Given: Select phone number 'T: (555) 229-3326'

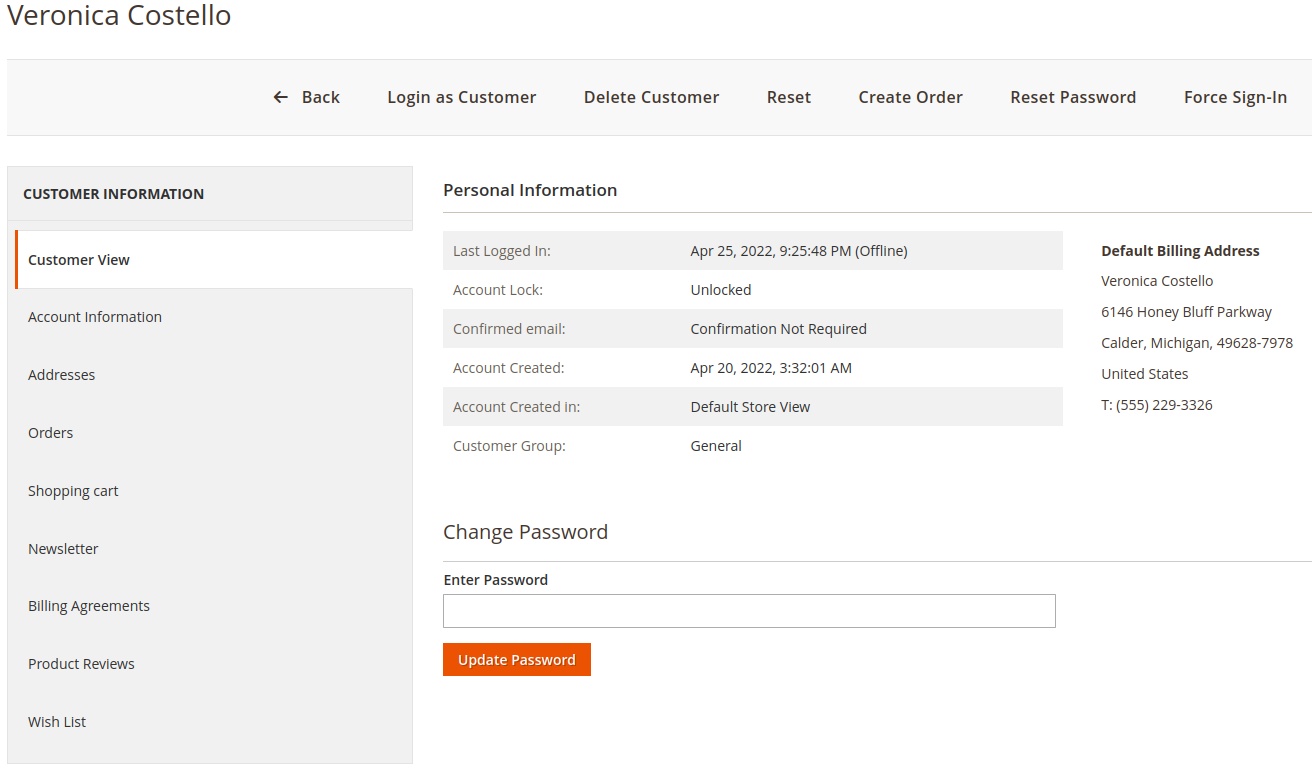Looking at the screenshot, I should pos(1157,405).
